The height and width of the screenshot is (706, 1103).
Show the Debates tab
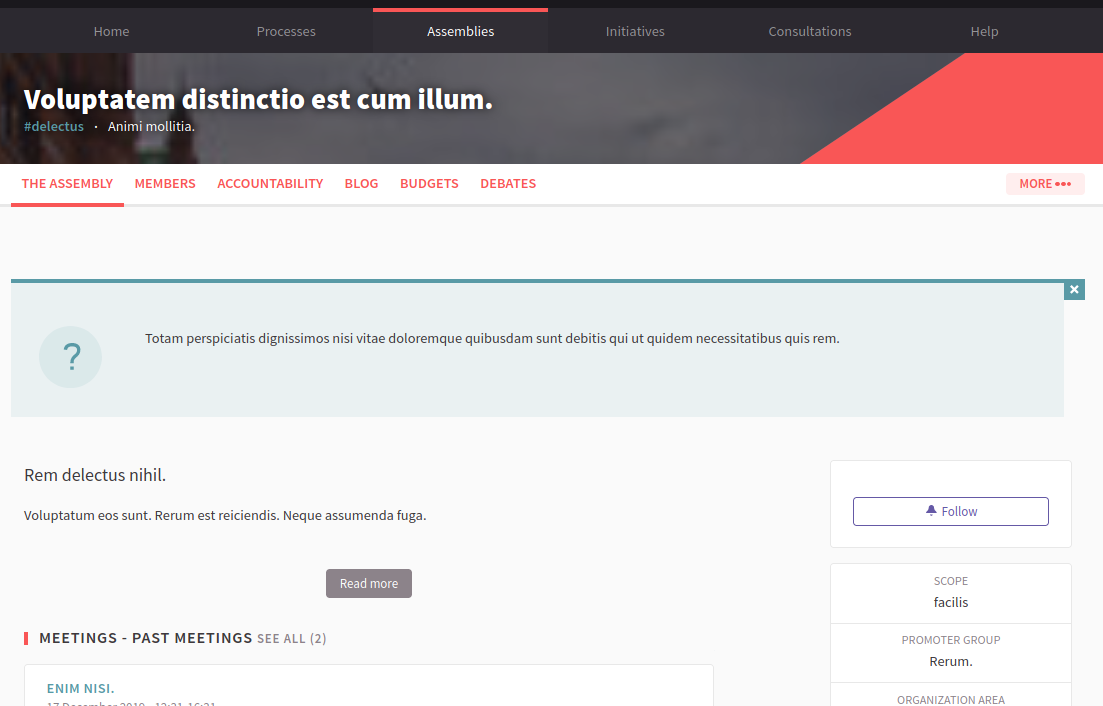[508, 184]
